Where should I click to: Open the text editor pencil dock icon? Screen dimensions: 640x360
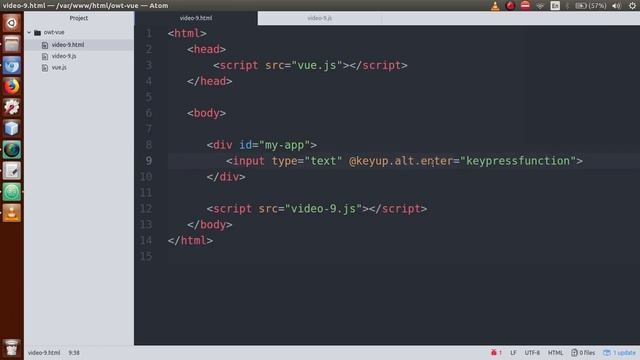coord(11,171)
